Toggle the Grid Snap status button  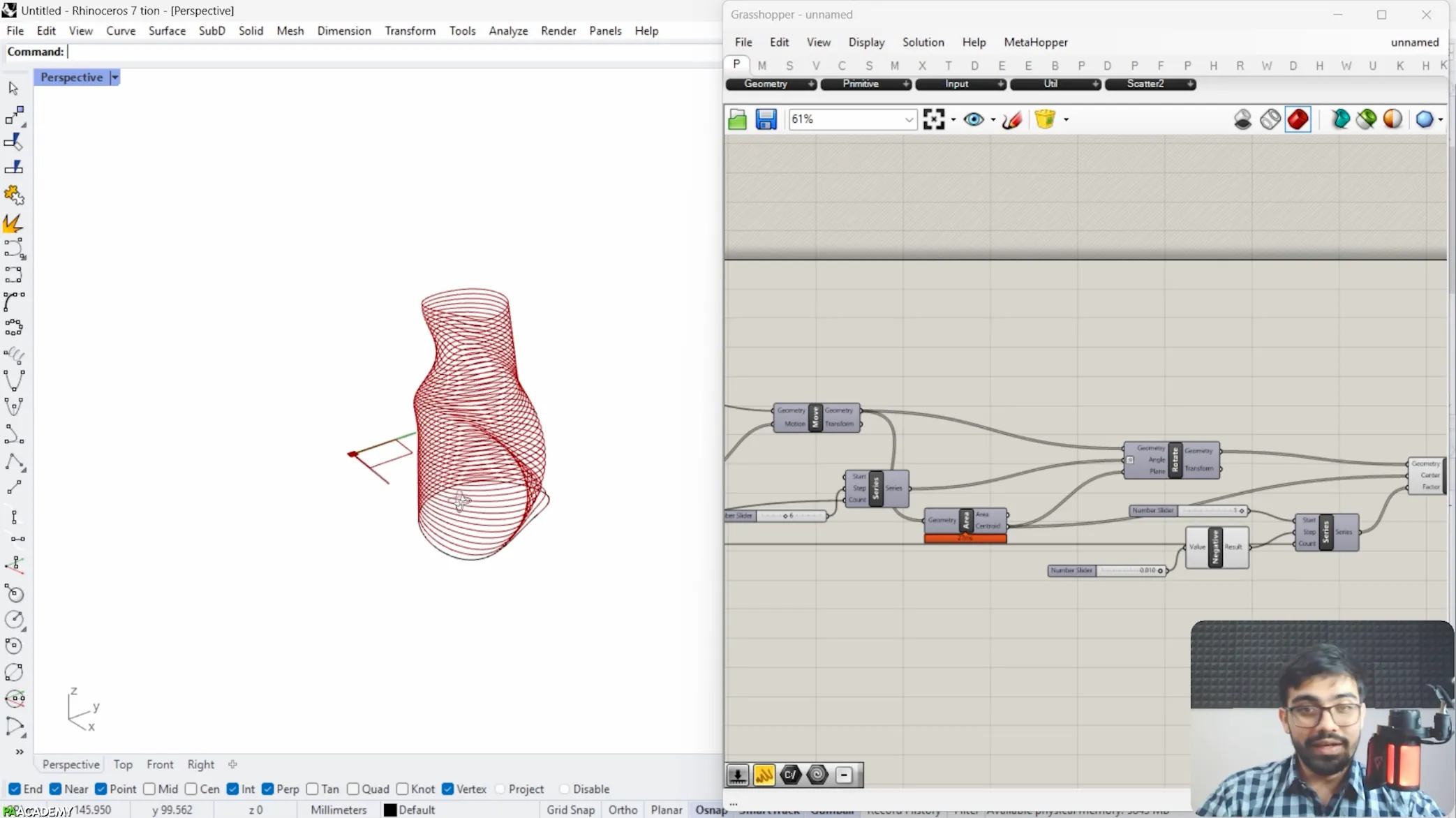pyautogui.click(x=570, y=810)
